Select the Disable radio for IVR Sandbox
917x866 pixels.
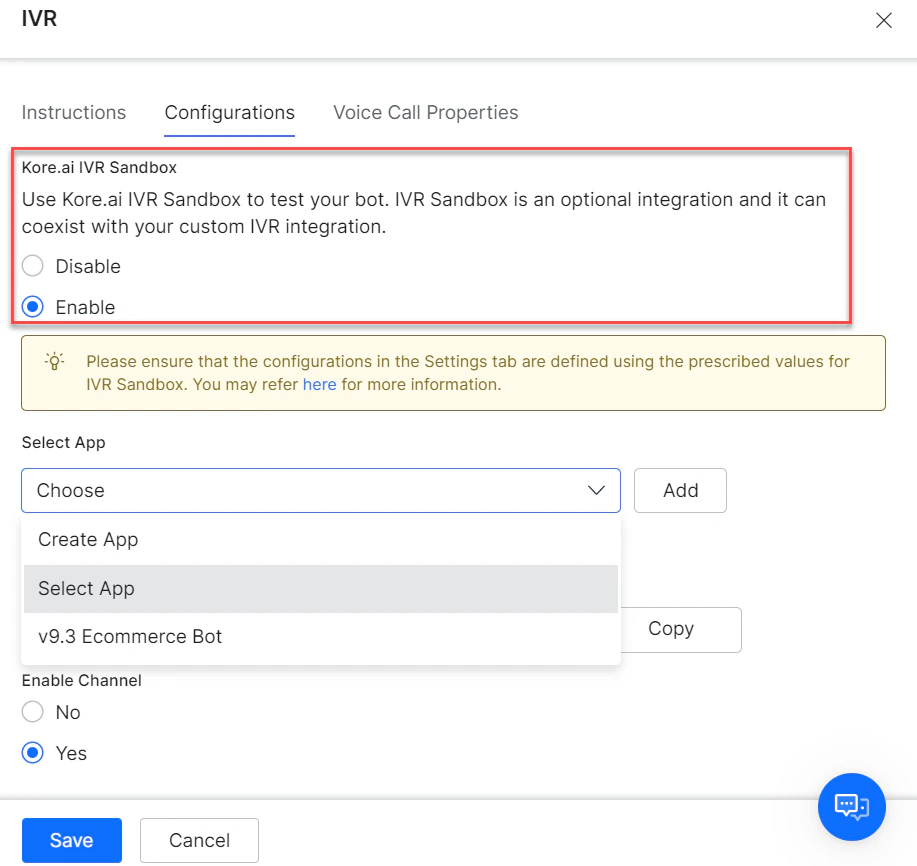click(32, 266)
